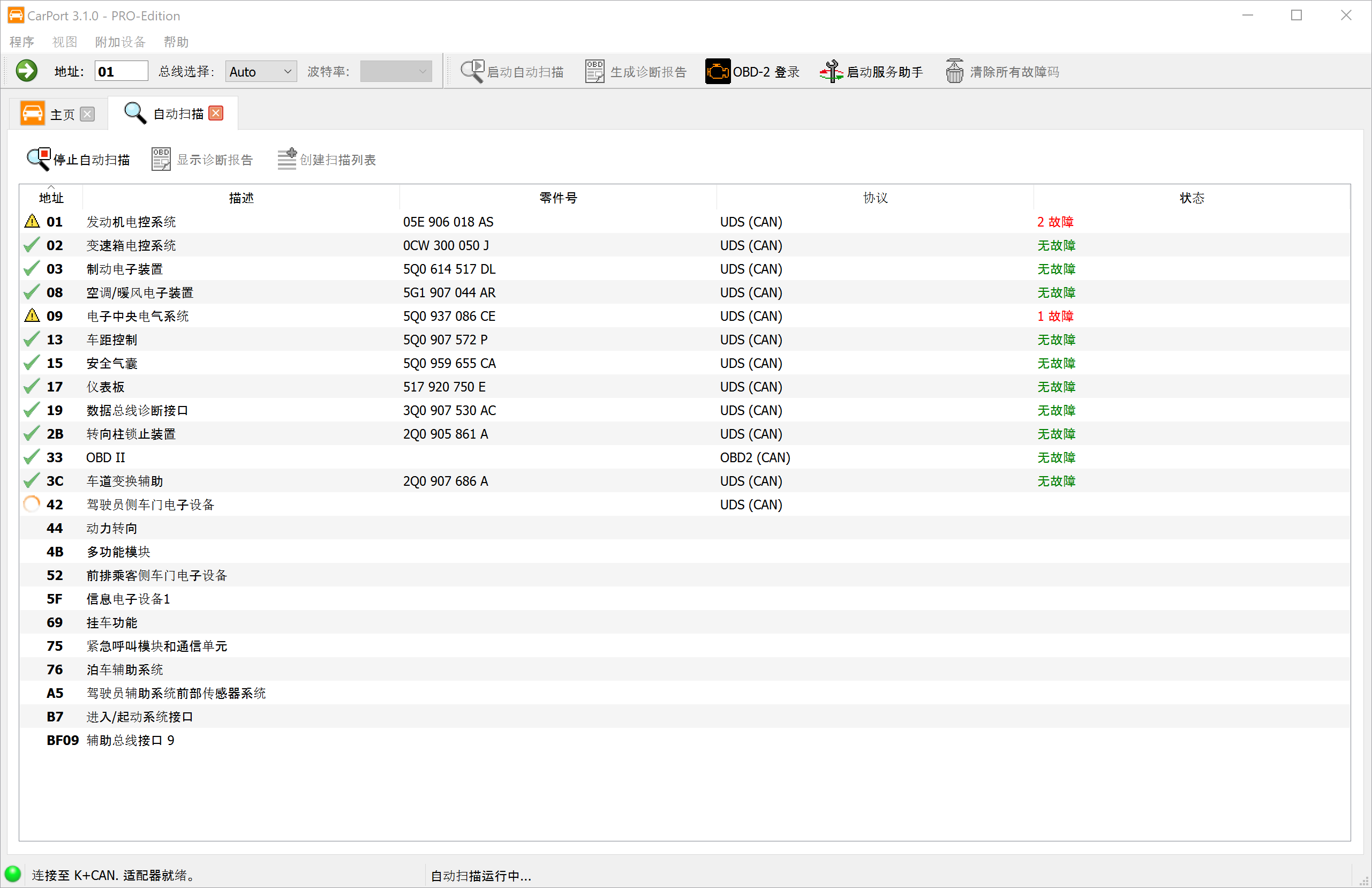Image resolution: width=1372 pixels, height=888 pixels.
Task: Click address column header sort arrow
Action: [x=51, y=187]
